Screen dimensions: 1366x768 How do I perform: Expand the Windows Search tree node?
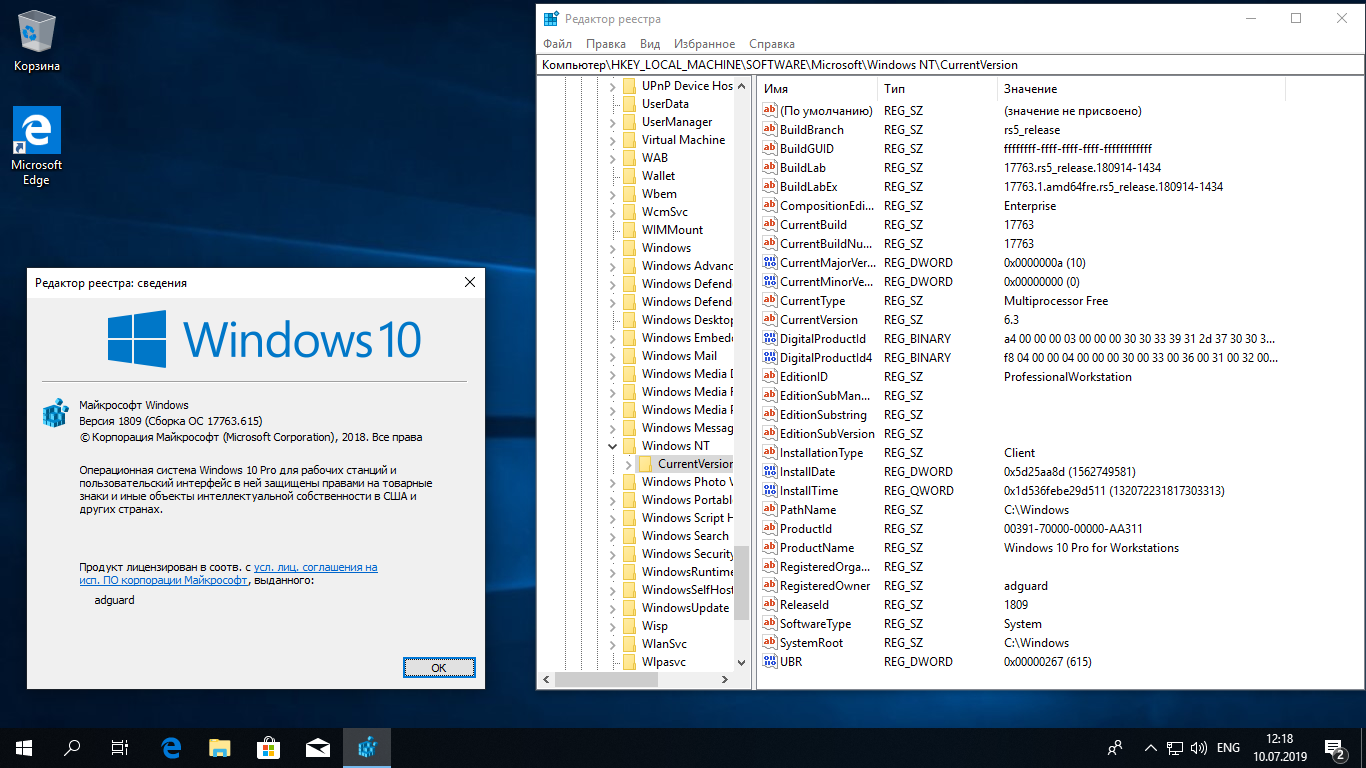[613, 536]
